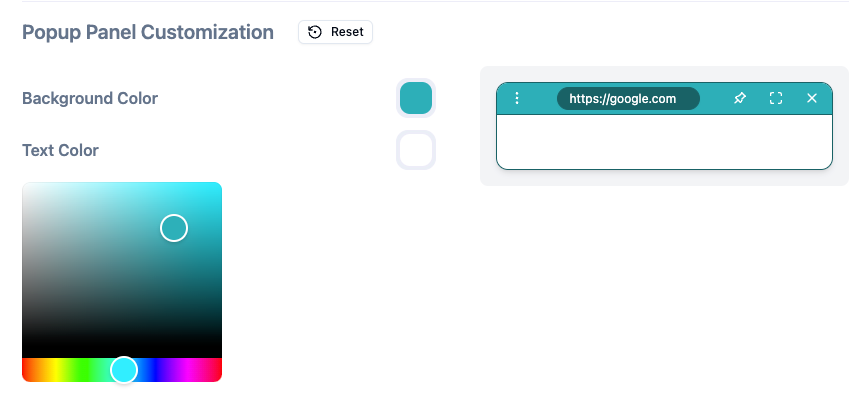The height and width of the screenshot is (400, 850).
Task: Open the three-dot menu in popup preview
Action: [x=517, y=98]
